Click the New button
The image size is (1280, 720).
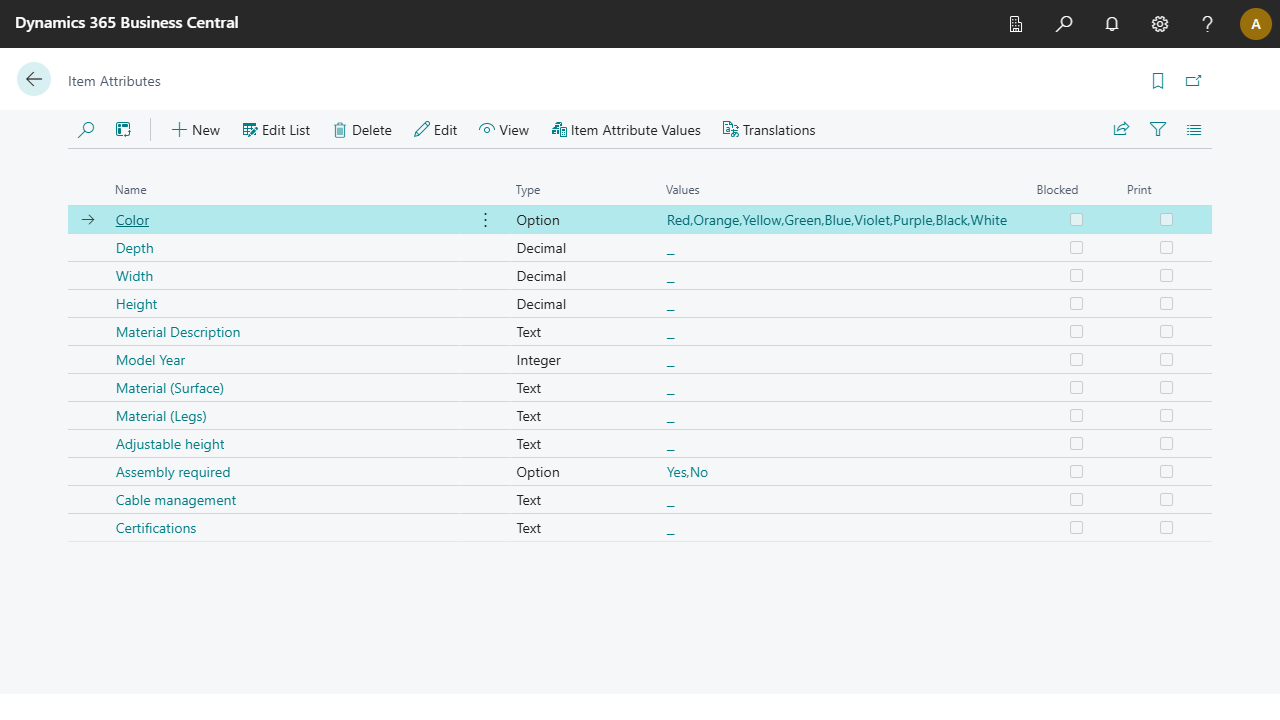point(196,130)
